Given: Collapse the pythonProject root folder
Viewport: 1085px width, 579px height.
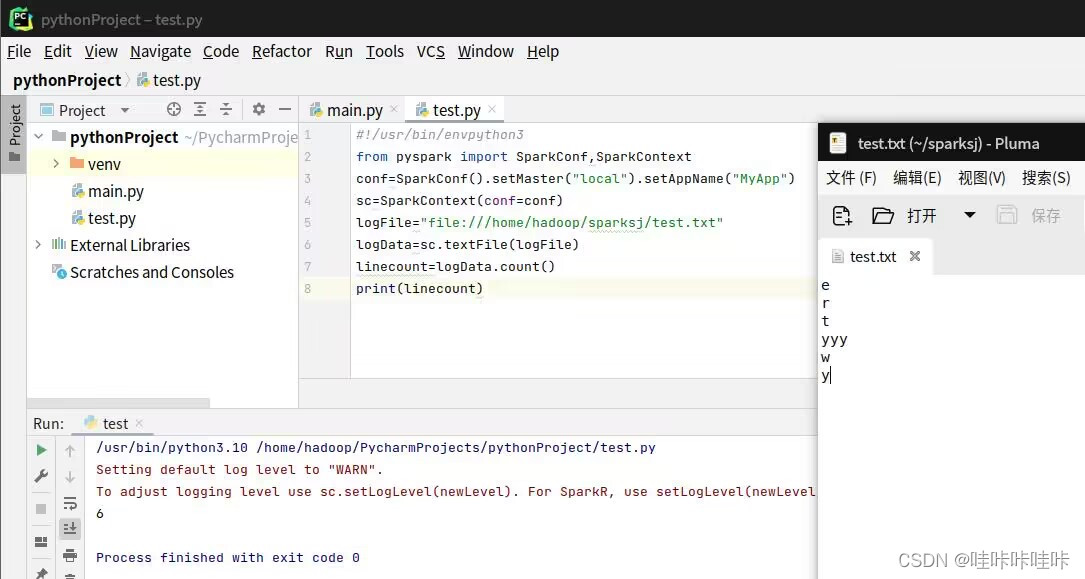Looking at the screenshot, I should point(39,136).
